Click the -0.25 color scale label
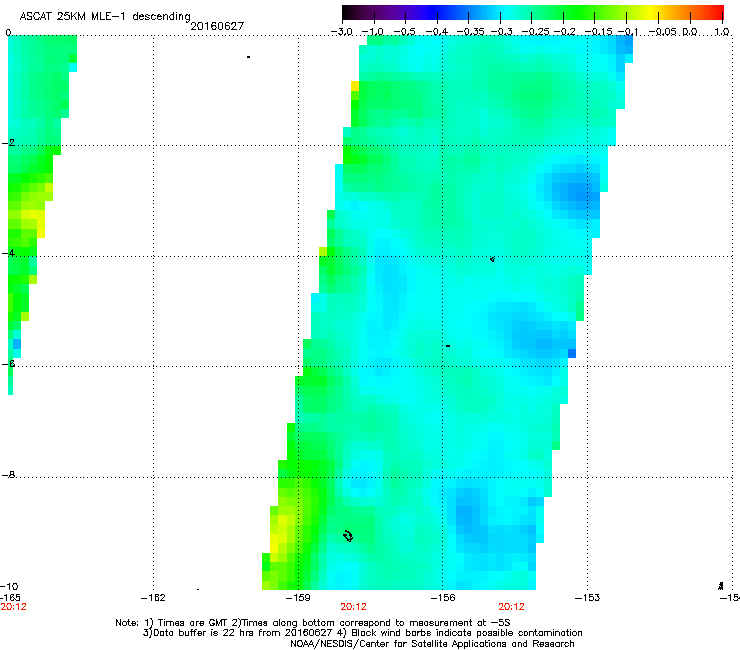Viewport: 740px width, 650px height. click(536, 32)
